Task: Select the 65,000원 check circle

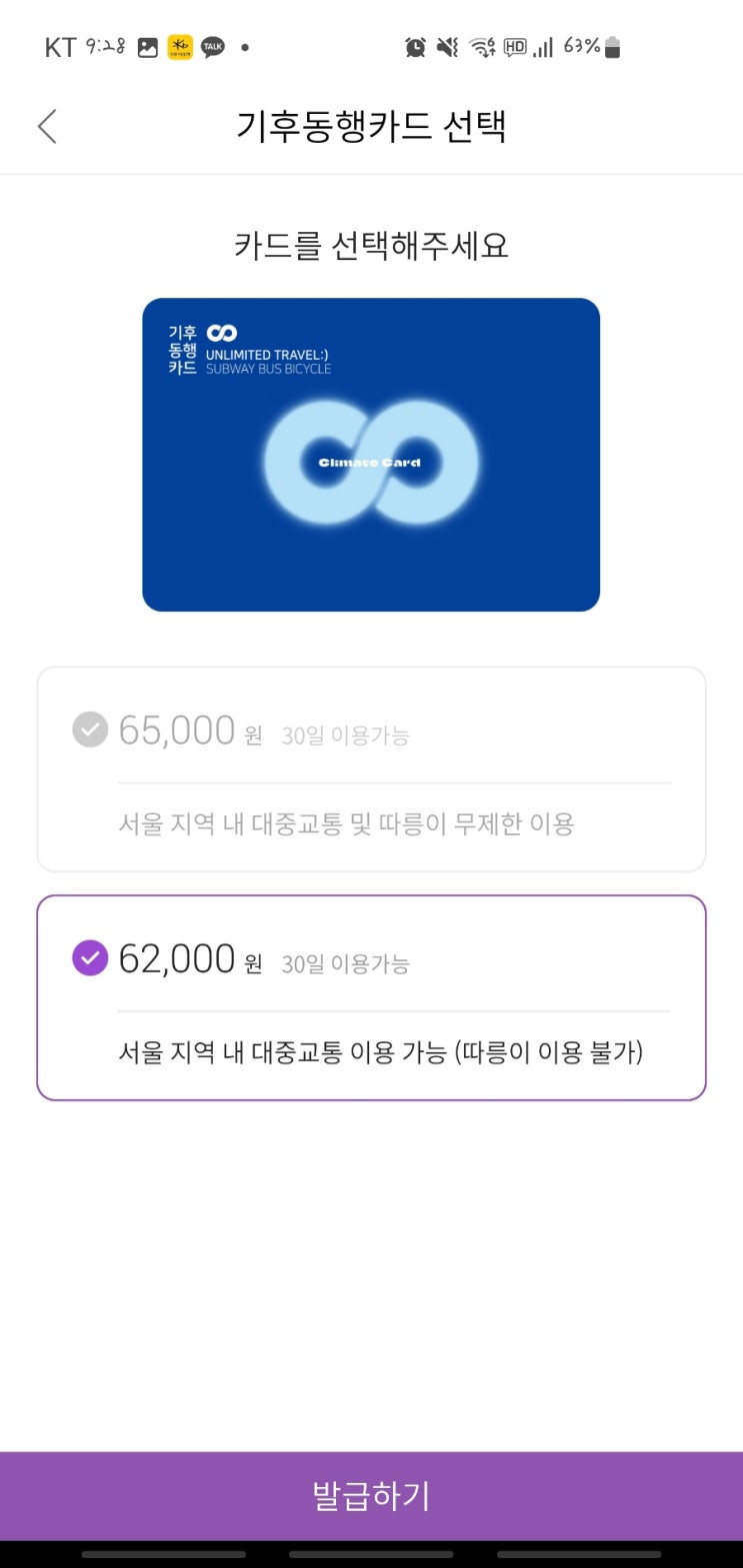Action: pyautogui.click(x=90, y=730)
